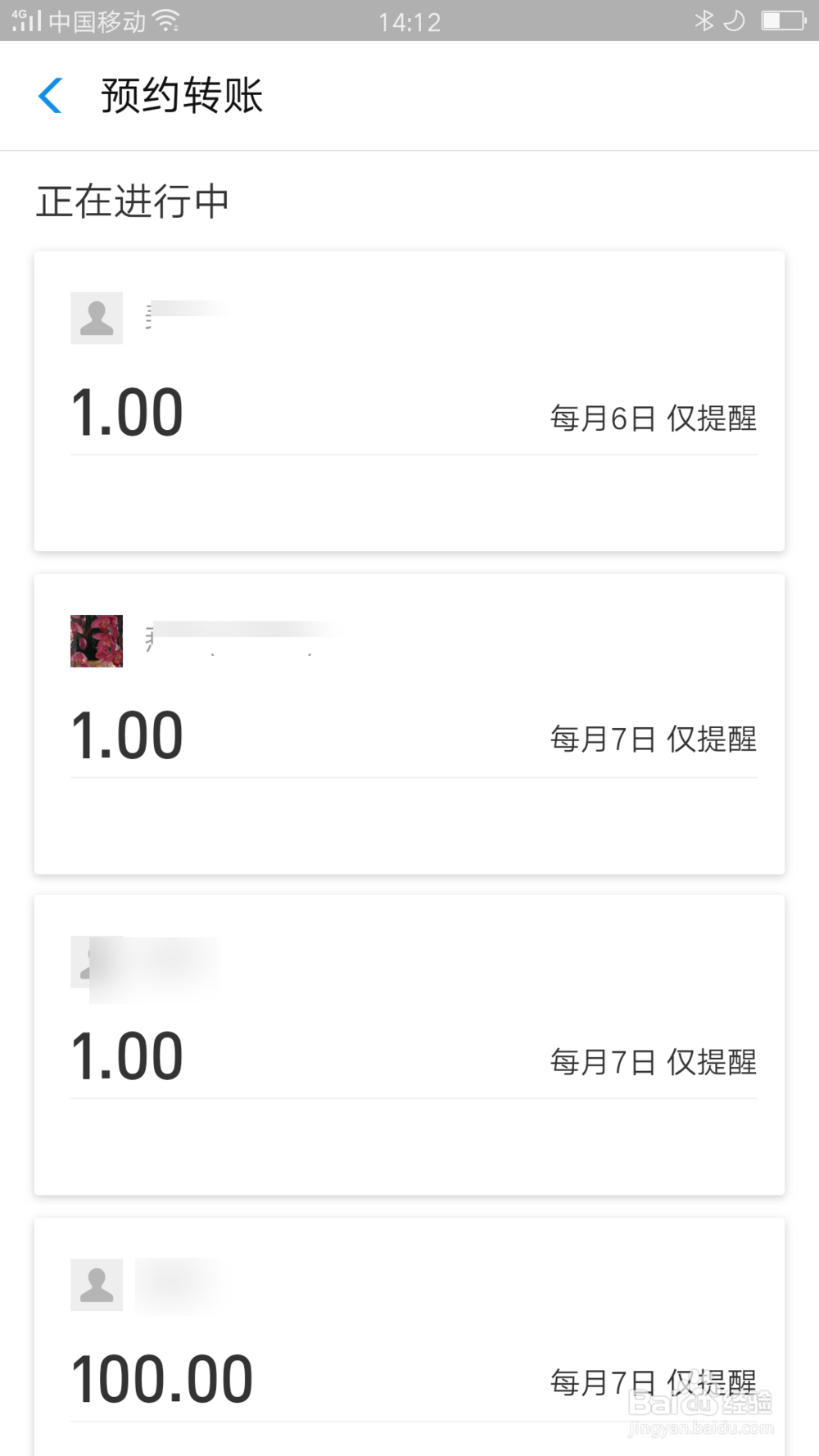Open the flower photo avatar
819x1456 pixels.
tap(97, 641)
